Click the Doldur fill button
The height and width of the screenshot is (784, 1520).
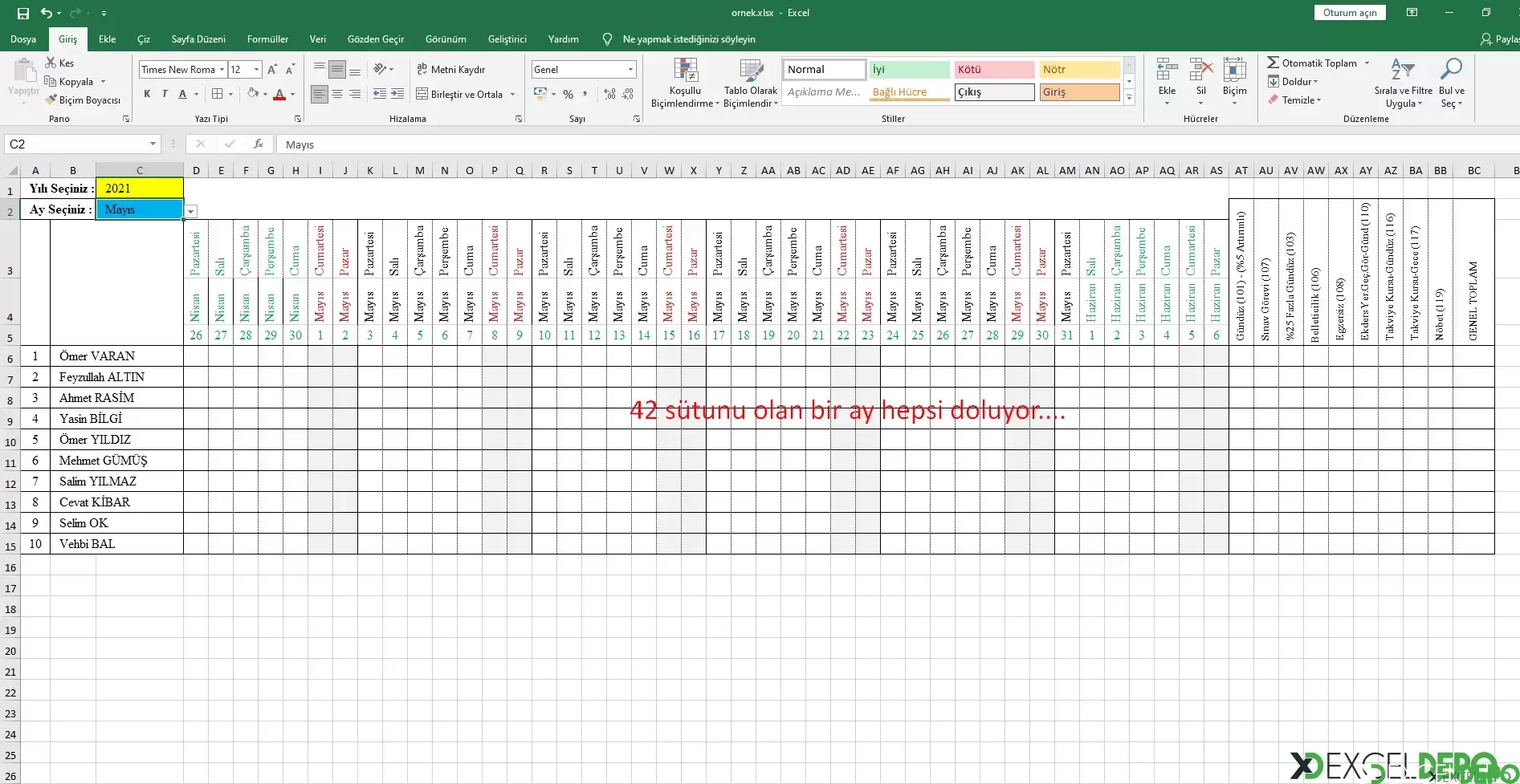click(x=1293, y=81)
